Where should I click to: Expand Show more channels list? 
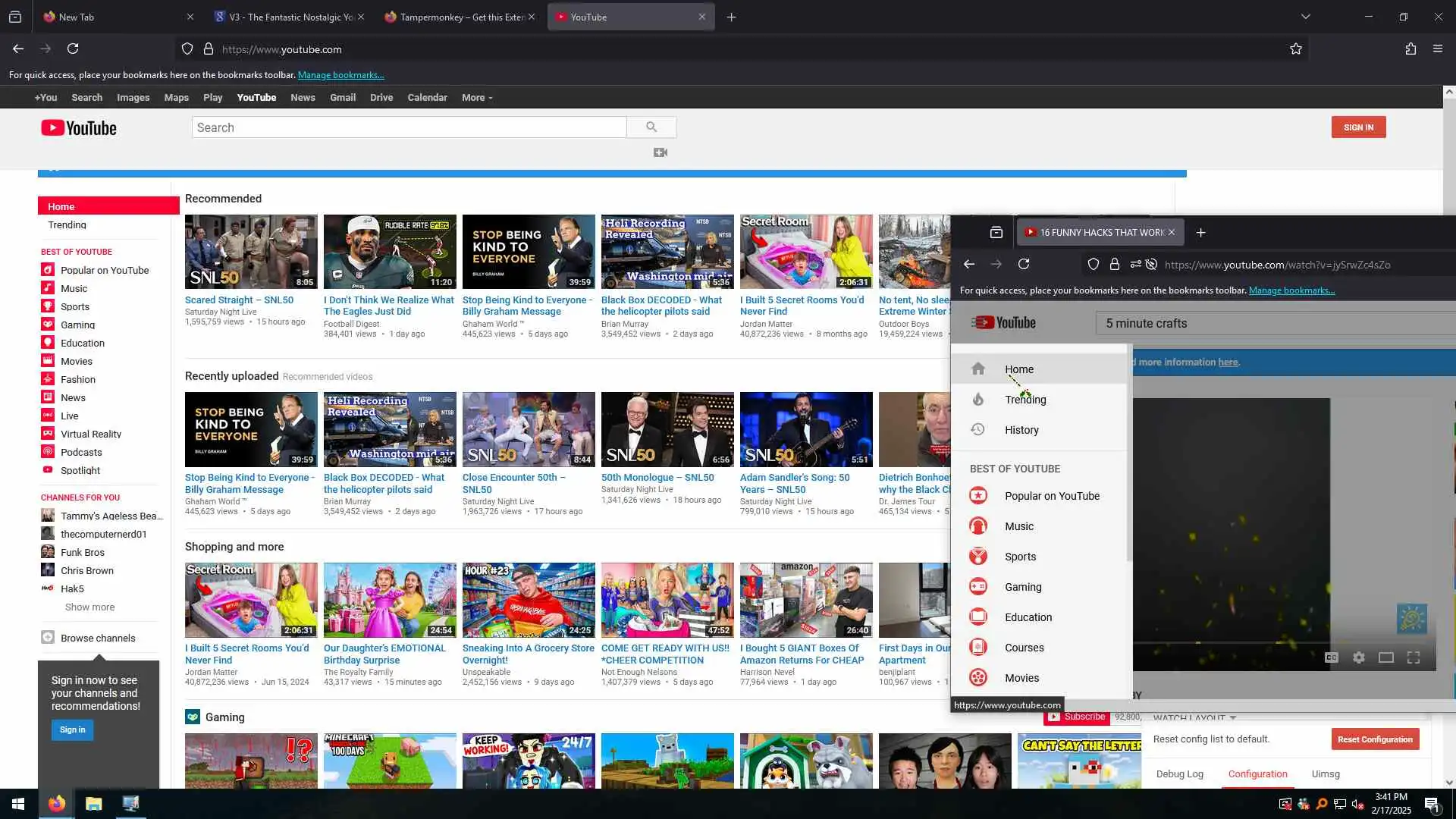pyautogui.click(x=89, y=607)
